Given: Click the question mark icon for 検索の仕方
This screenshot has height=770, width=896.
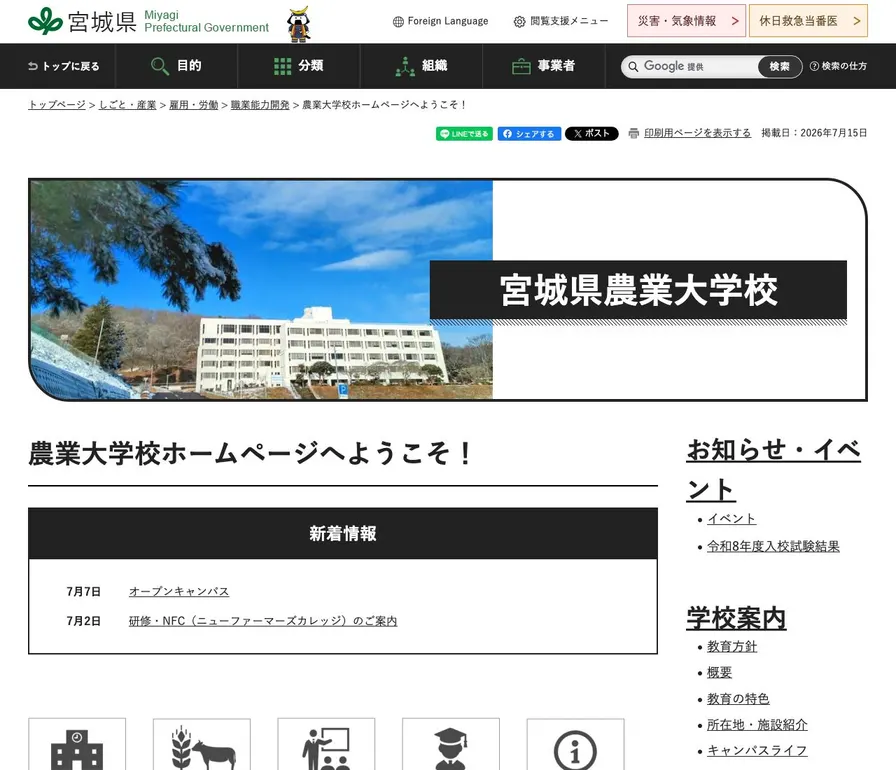Looking at the screenshot, I should point(814,66).
